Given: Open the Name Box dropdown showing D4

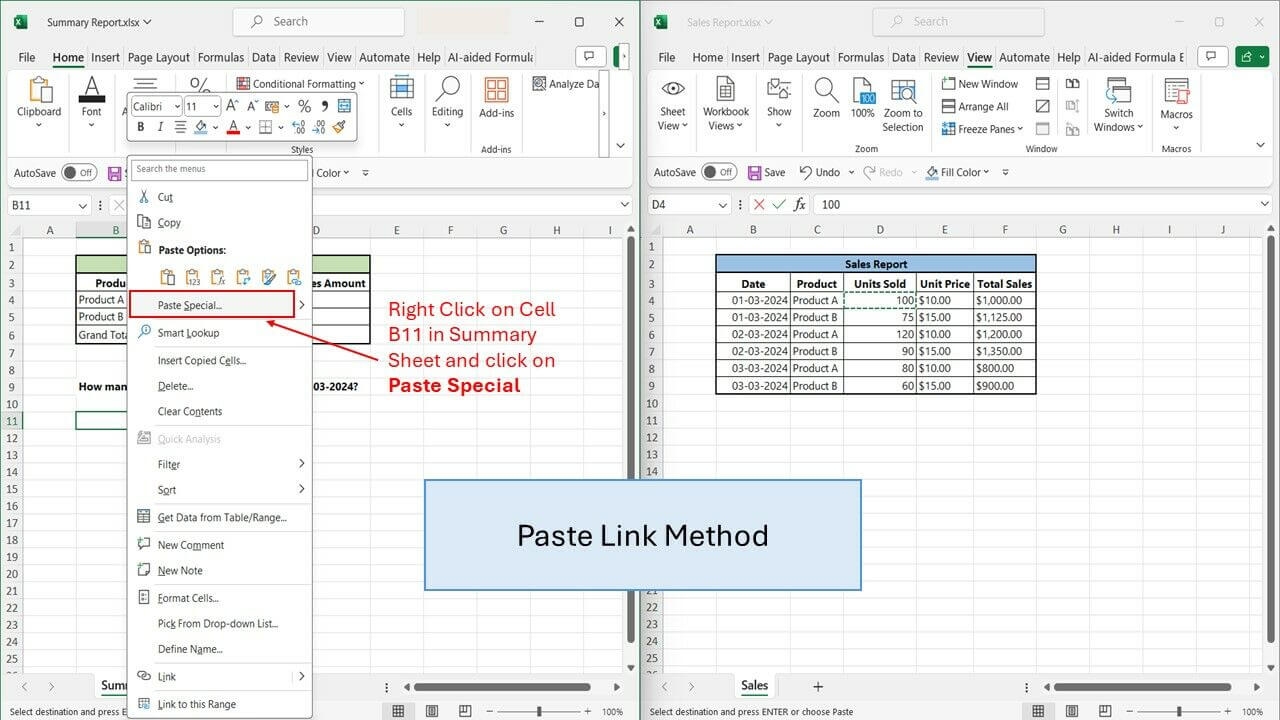Looking at the screenshot, I should pos(723,204).
